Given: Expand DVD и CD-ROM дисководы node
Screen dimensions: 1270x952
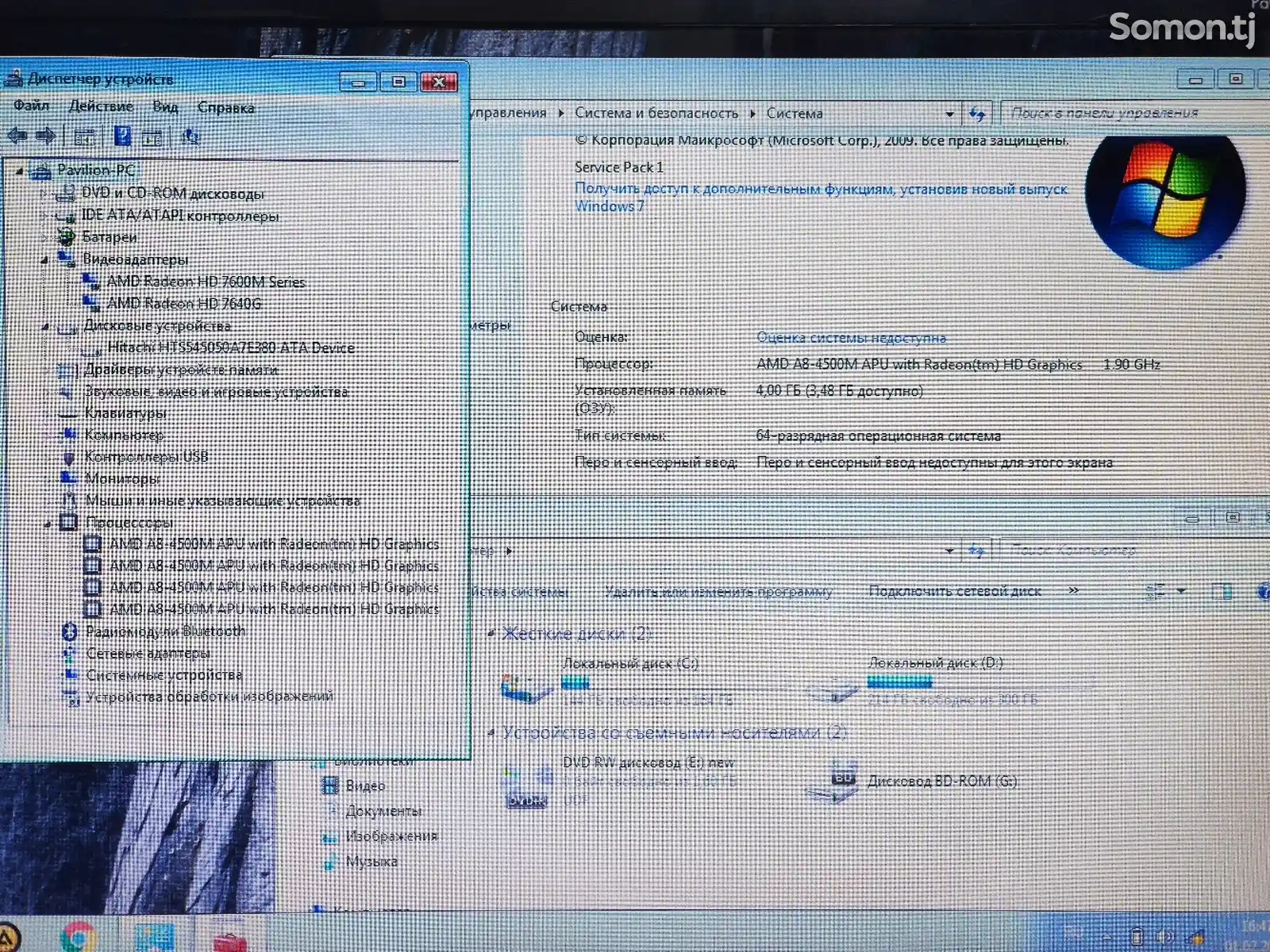Looking at the screenshot, I should 44,193.
